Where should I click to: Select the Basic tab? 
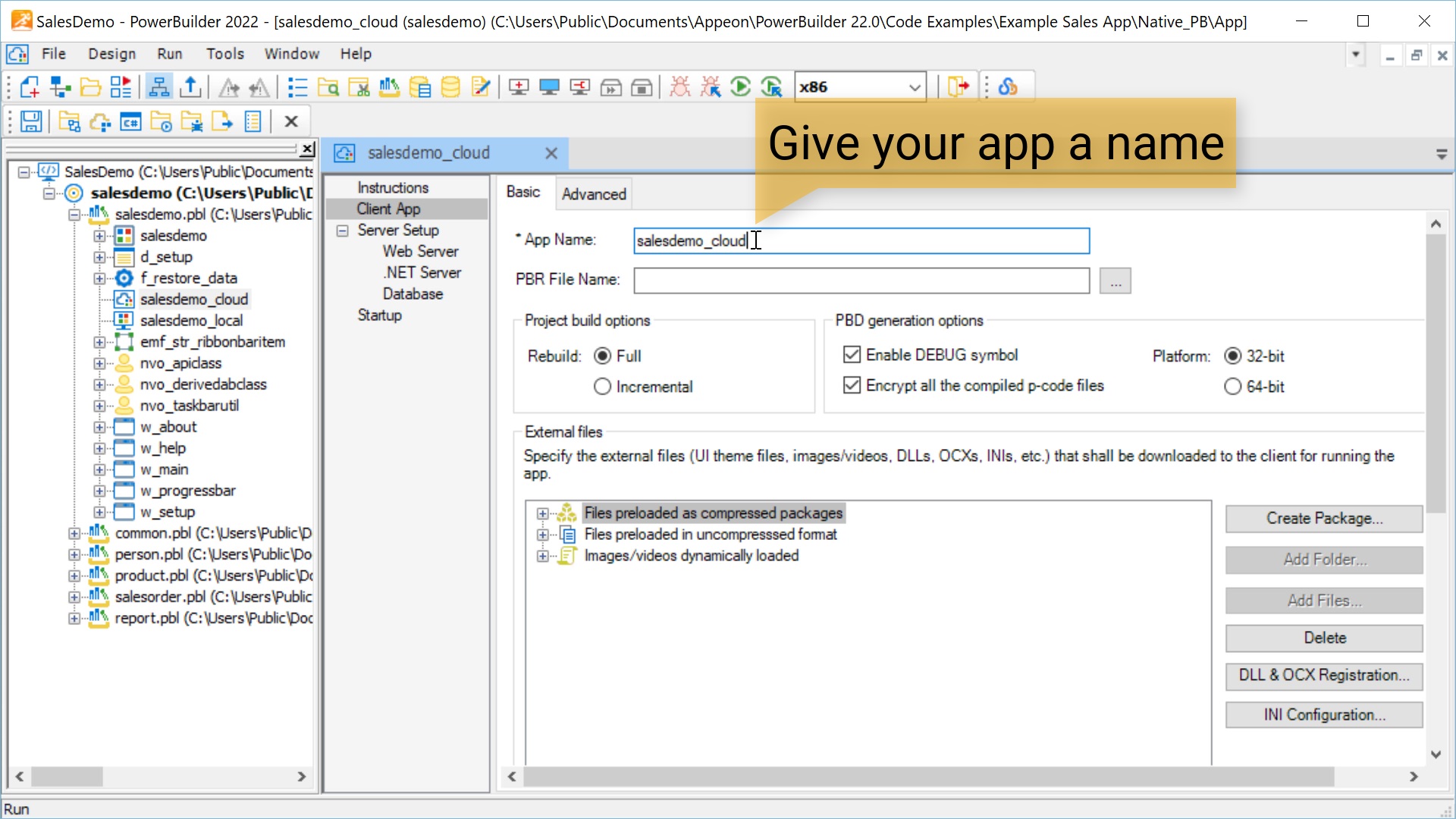523,192
